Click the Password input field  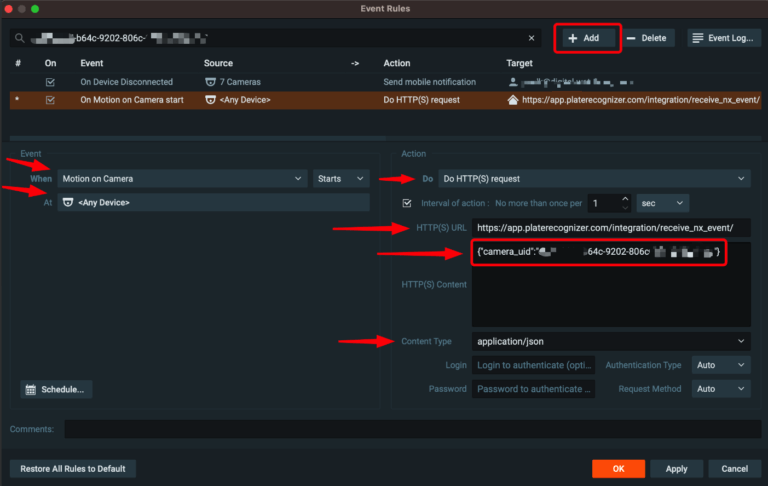click(533, 389)
